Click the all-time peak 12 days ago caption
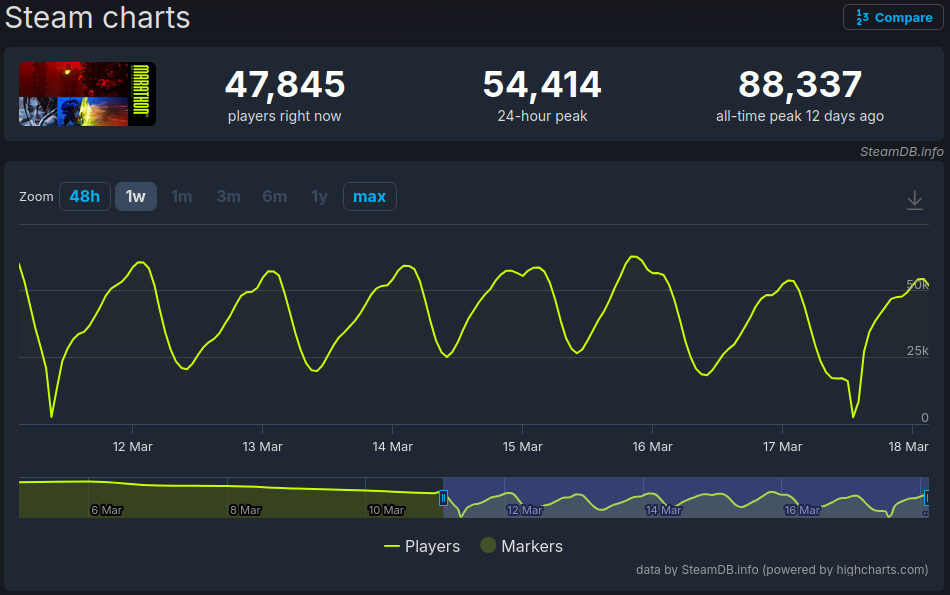The image size is (950, 595). pyautogui.click(x=800, y=116)
